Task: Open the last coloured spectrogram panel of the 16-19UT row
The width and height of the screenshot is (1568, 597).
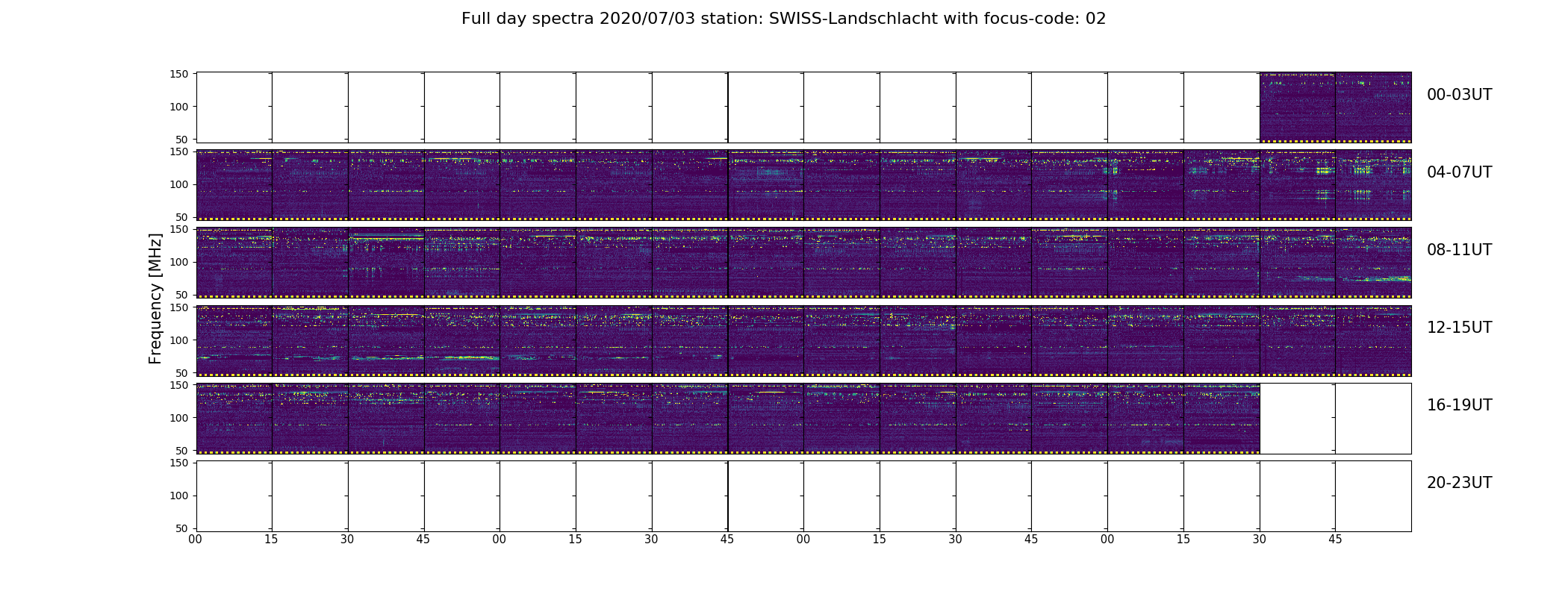Action: point(1222,418)
